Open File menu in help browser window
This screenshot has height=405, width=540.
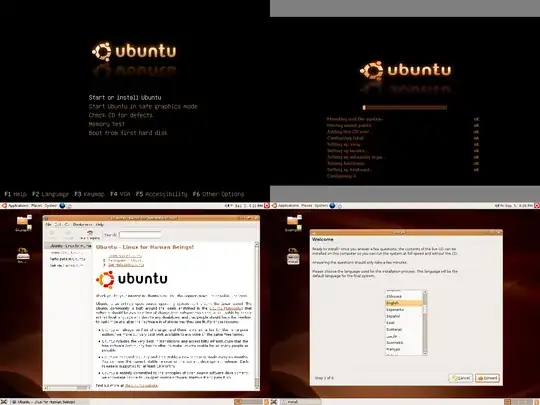tap(48, 225)
